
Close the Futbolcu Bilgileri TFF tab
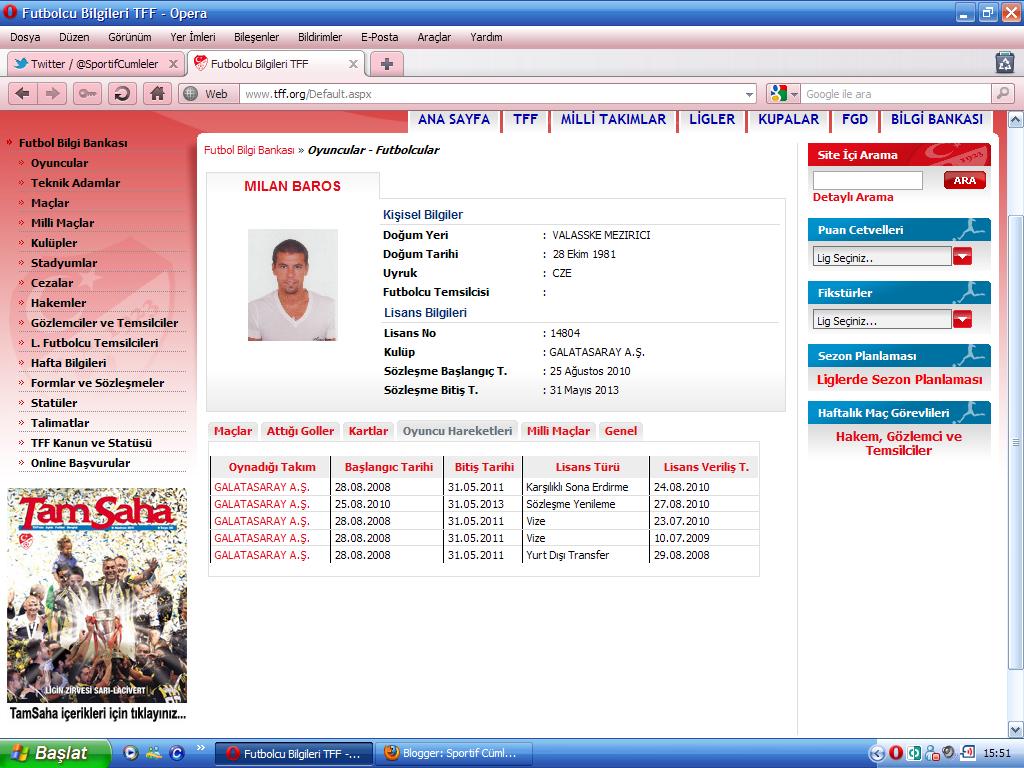(353, 64)
